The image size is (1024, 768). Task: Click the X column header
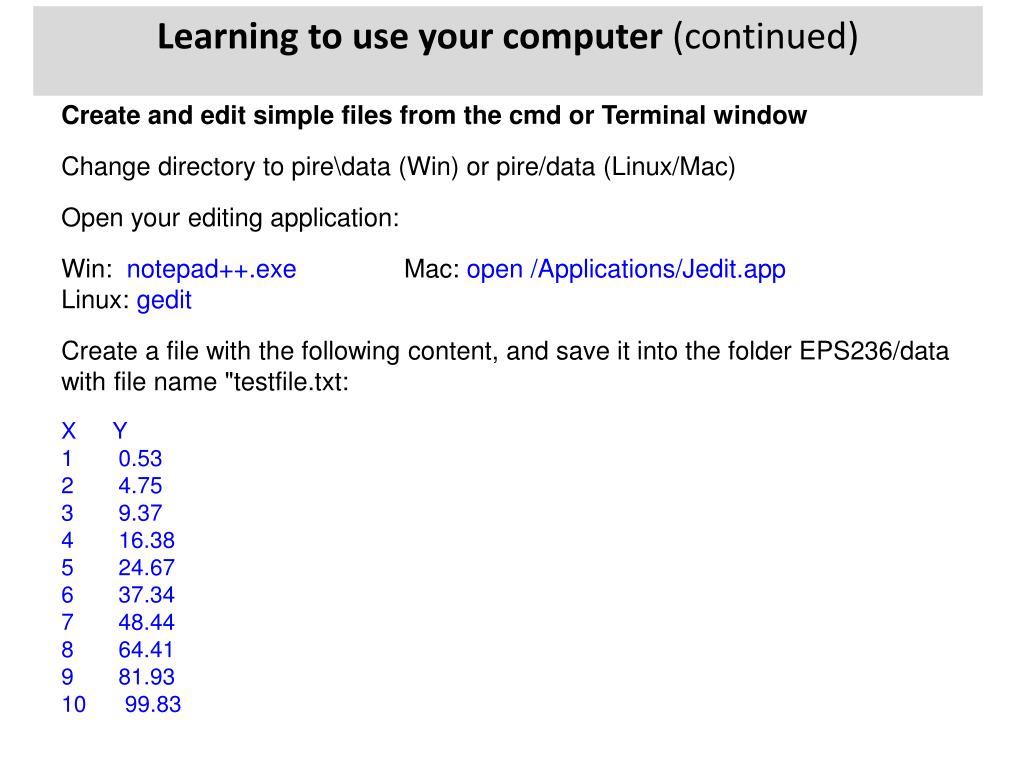(69, 432)
